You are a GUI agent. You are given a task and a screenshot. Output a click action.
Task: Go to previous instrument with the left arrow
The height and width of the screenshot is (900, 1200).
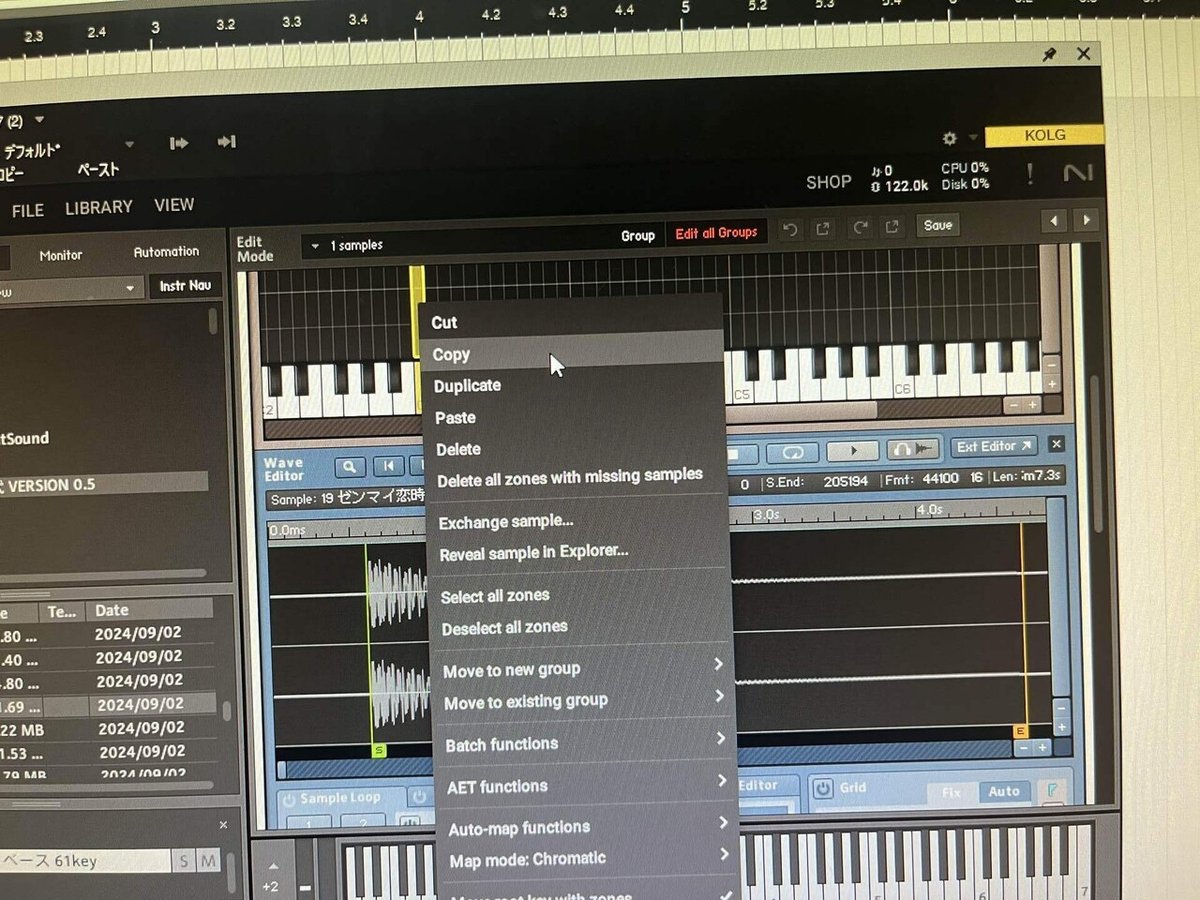1053,221
